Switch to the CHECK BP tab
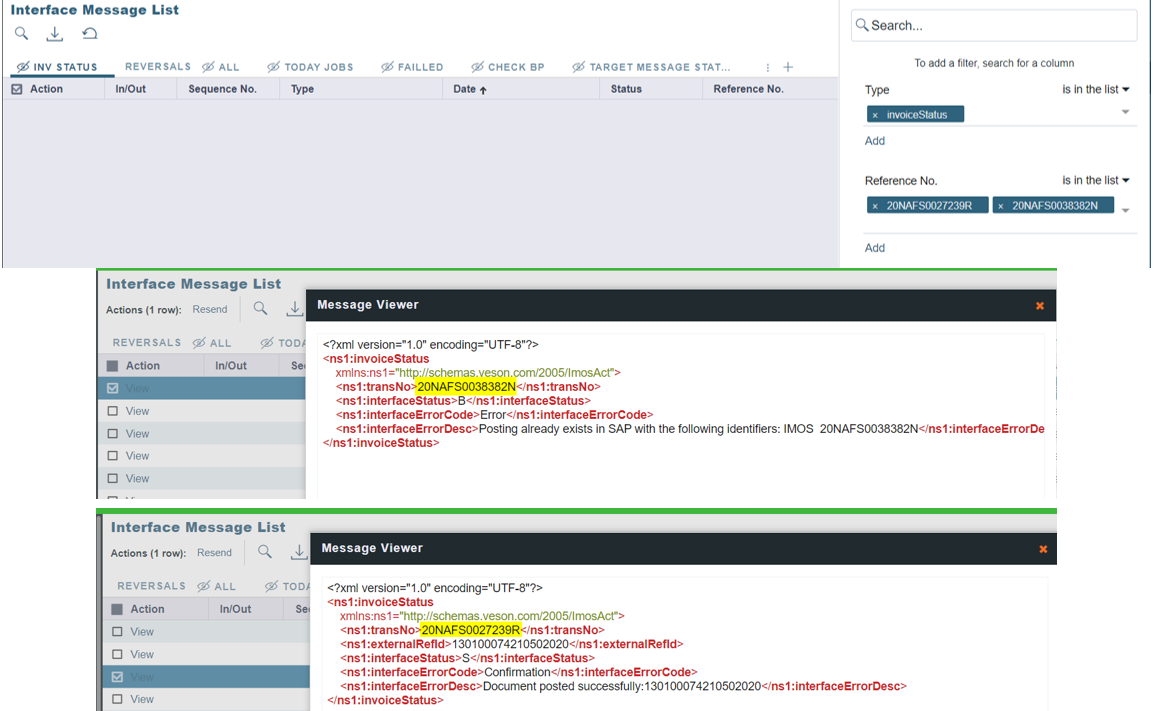The height and width of the screenshot is (711, 1157). click(508, 67)
